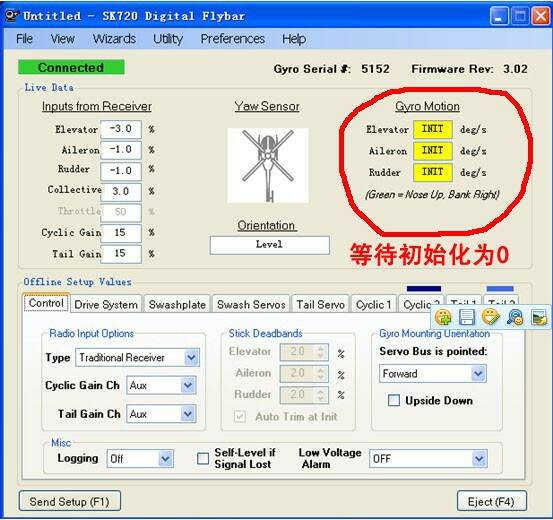Switch to the Drive System tab
This screenshot has height=520, width=553.
[x=106, y=304]
